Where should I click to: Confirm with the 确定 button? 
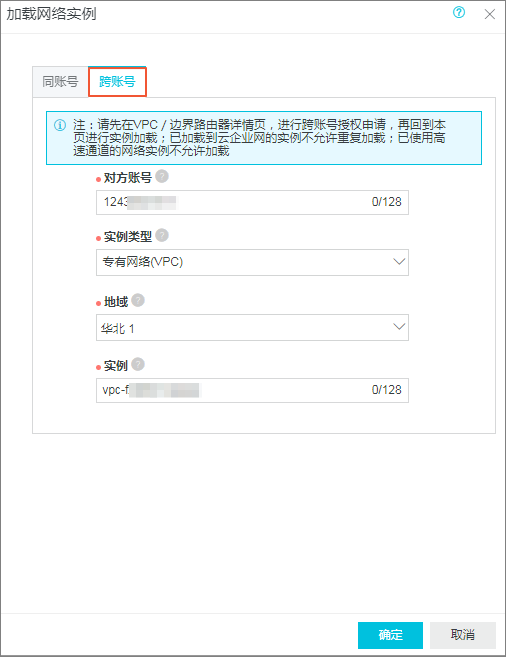click(x=390, y=635)
